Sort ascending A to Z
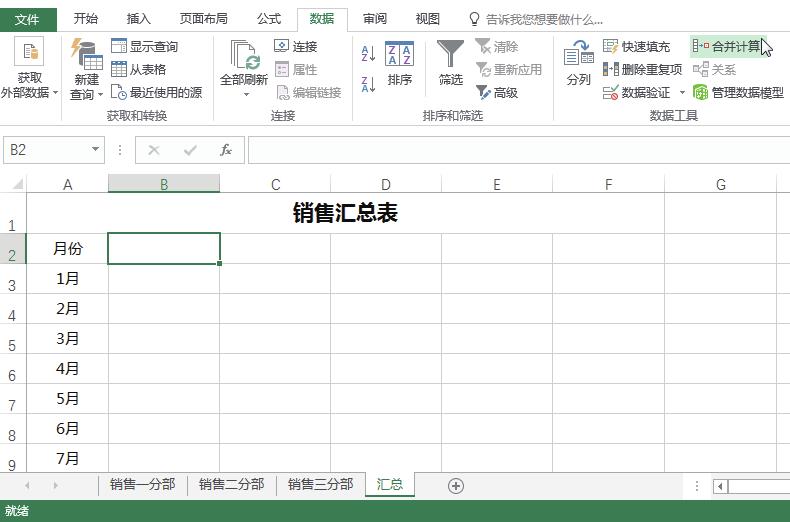The width and height of the screenshot is (790, 522). pos(368,53)
